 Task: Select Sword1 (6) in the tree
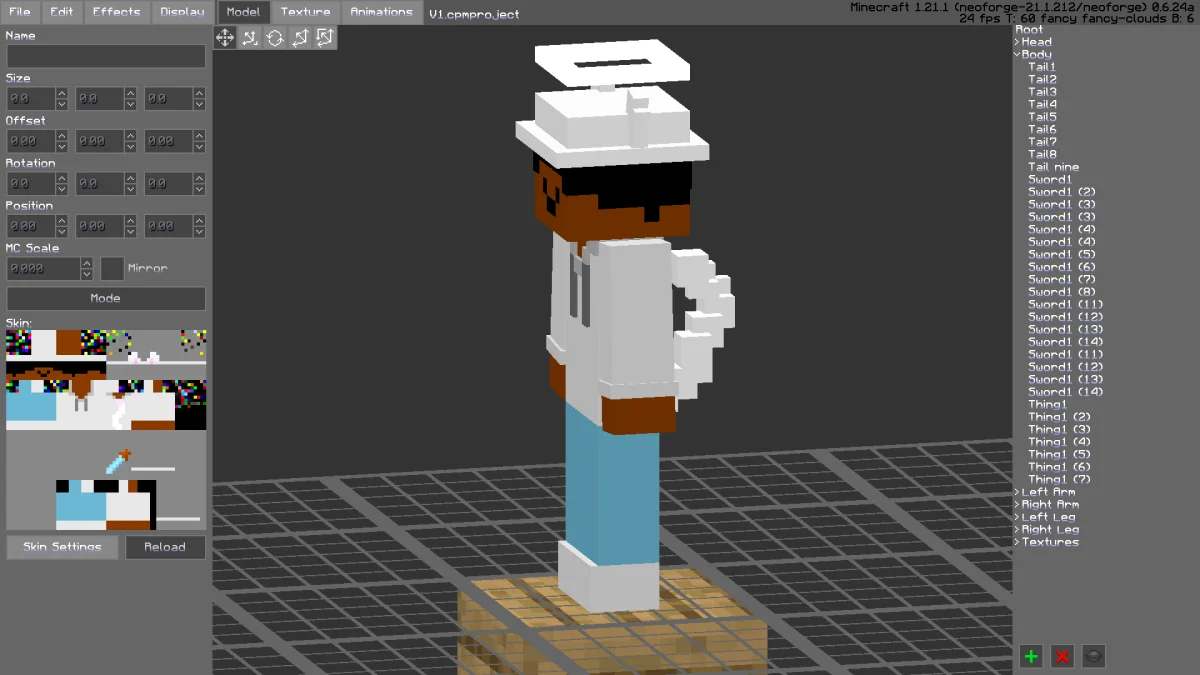coord(1062,267)
